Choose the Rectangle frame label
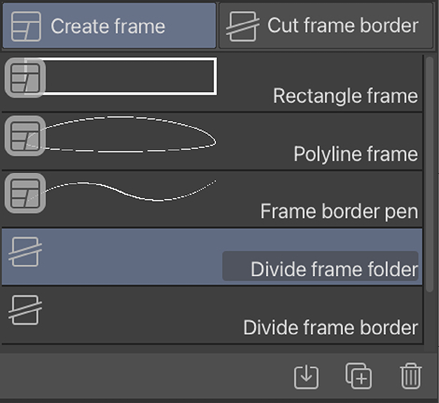 pos(345,96)
